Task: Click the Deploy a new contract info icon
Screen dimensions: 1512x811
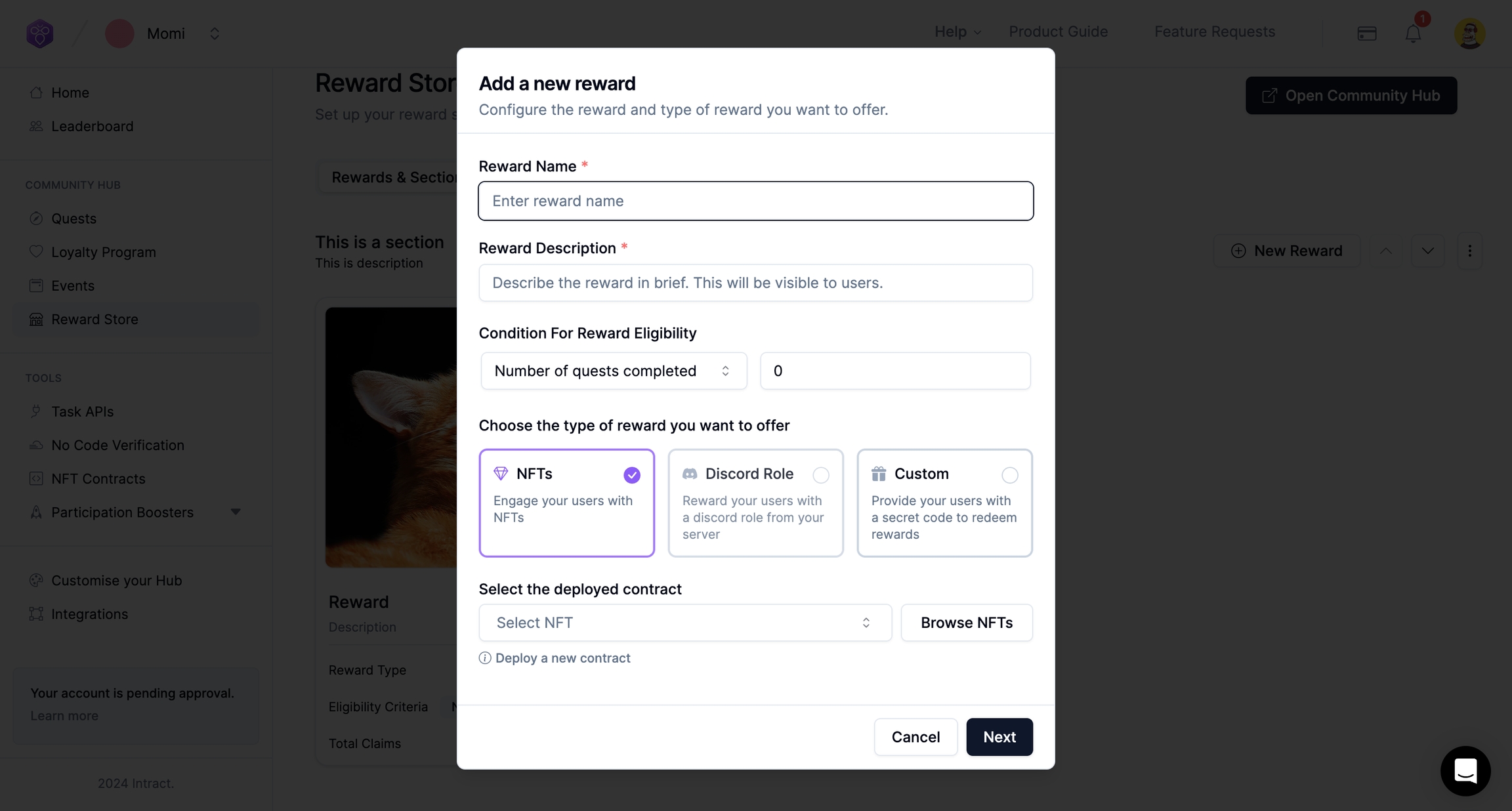Action: click(x=485, y=658)
